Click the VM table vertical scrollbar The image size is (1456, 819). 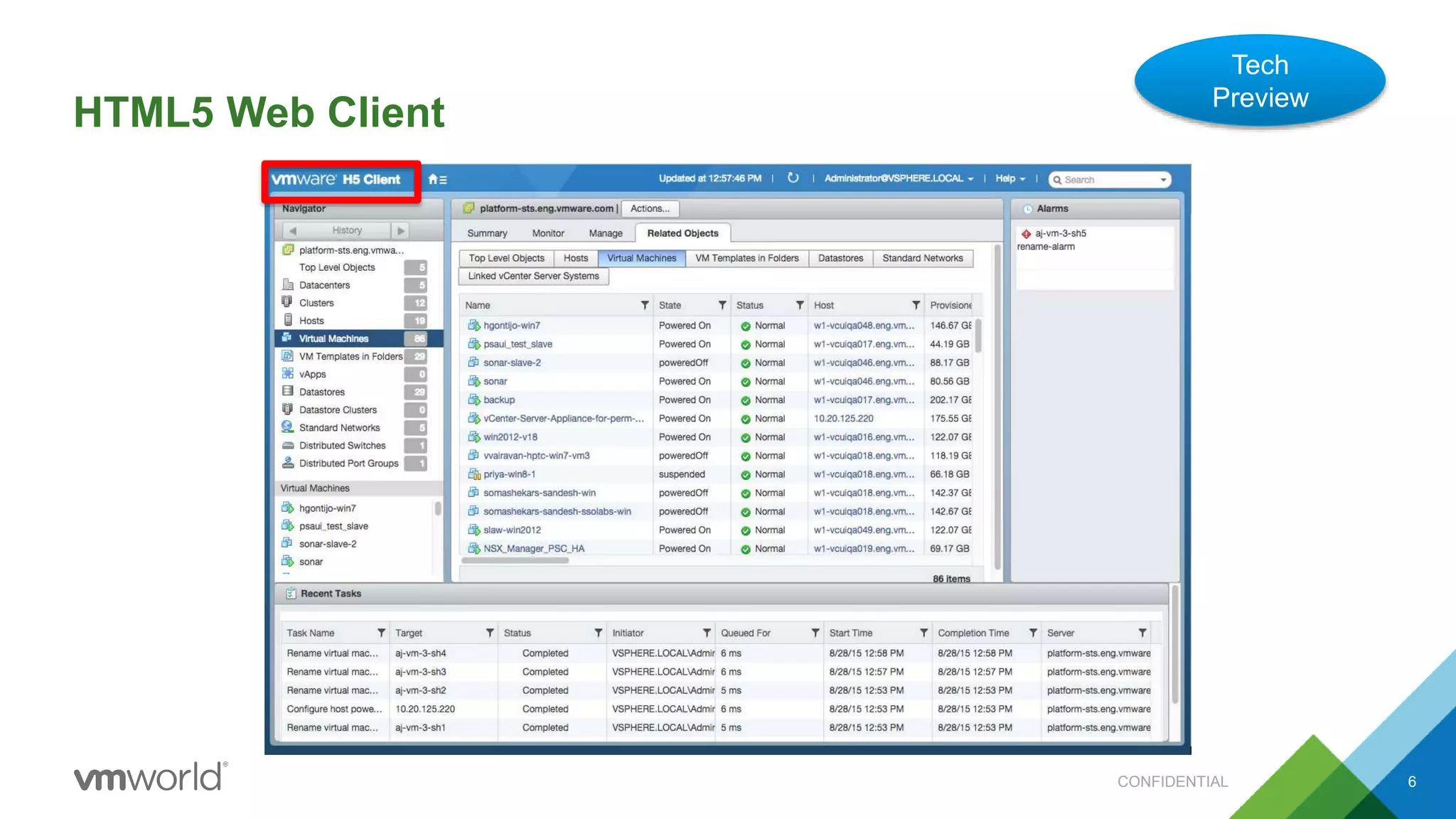tap(978, 336)
